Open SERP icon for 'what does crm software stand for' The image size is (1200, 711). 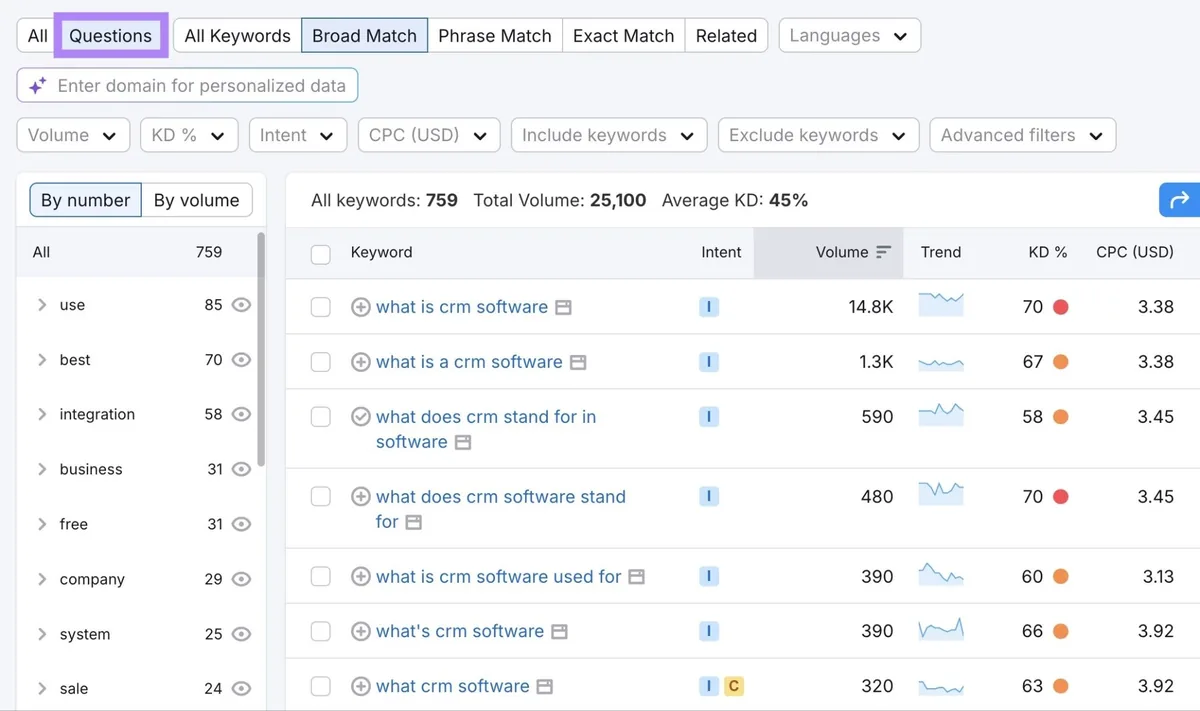click(x=414, y=523)
